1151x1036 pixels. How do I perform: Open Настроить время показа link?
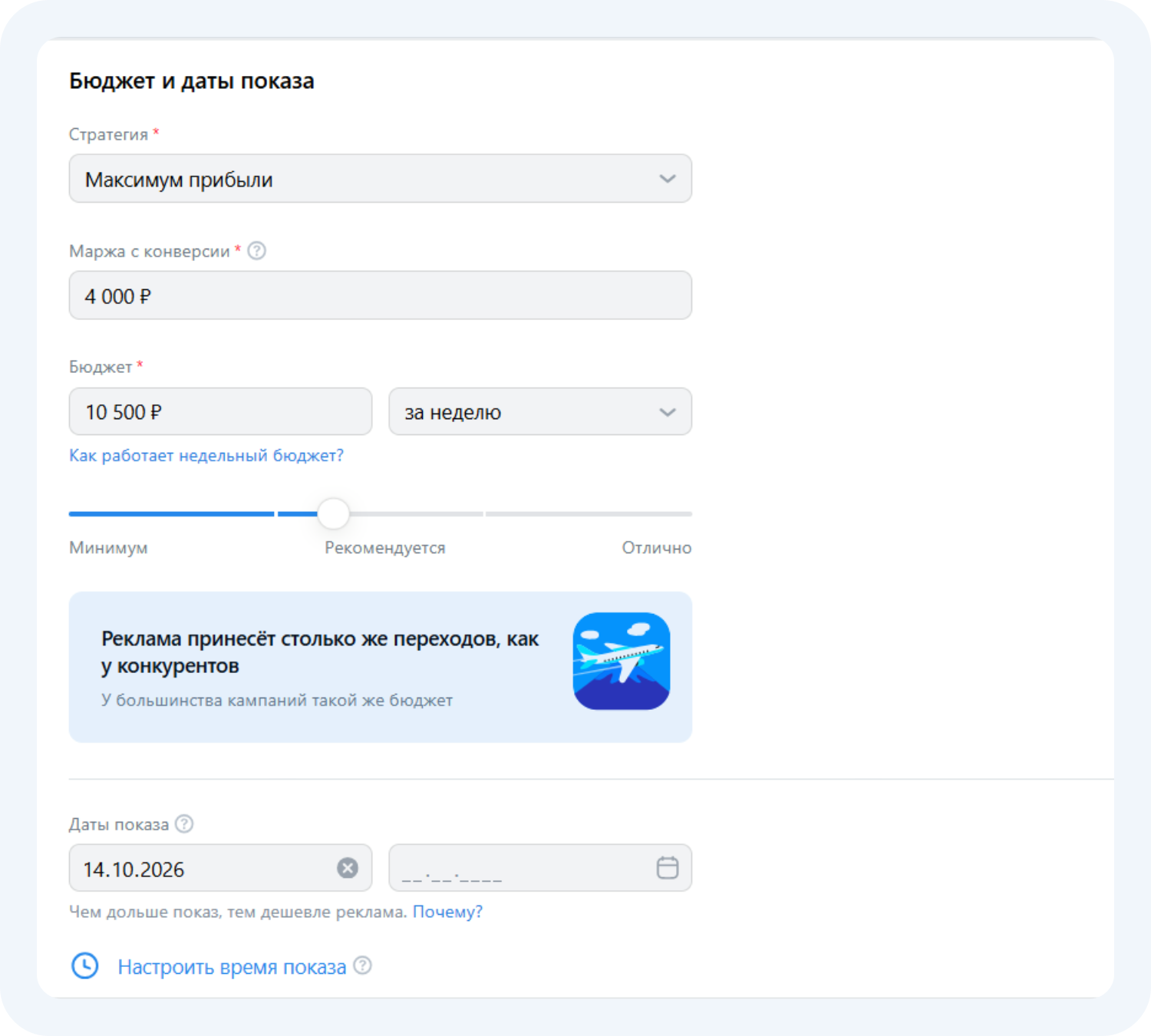coord(232,967)
